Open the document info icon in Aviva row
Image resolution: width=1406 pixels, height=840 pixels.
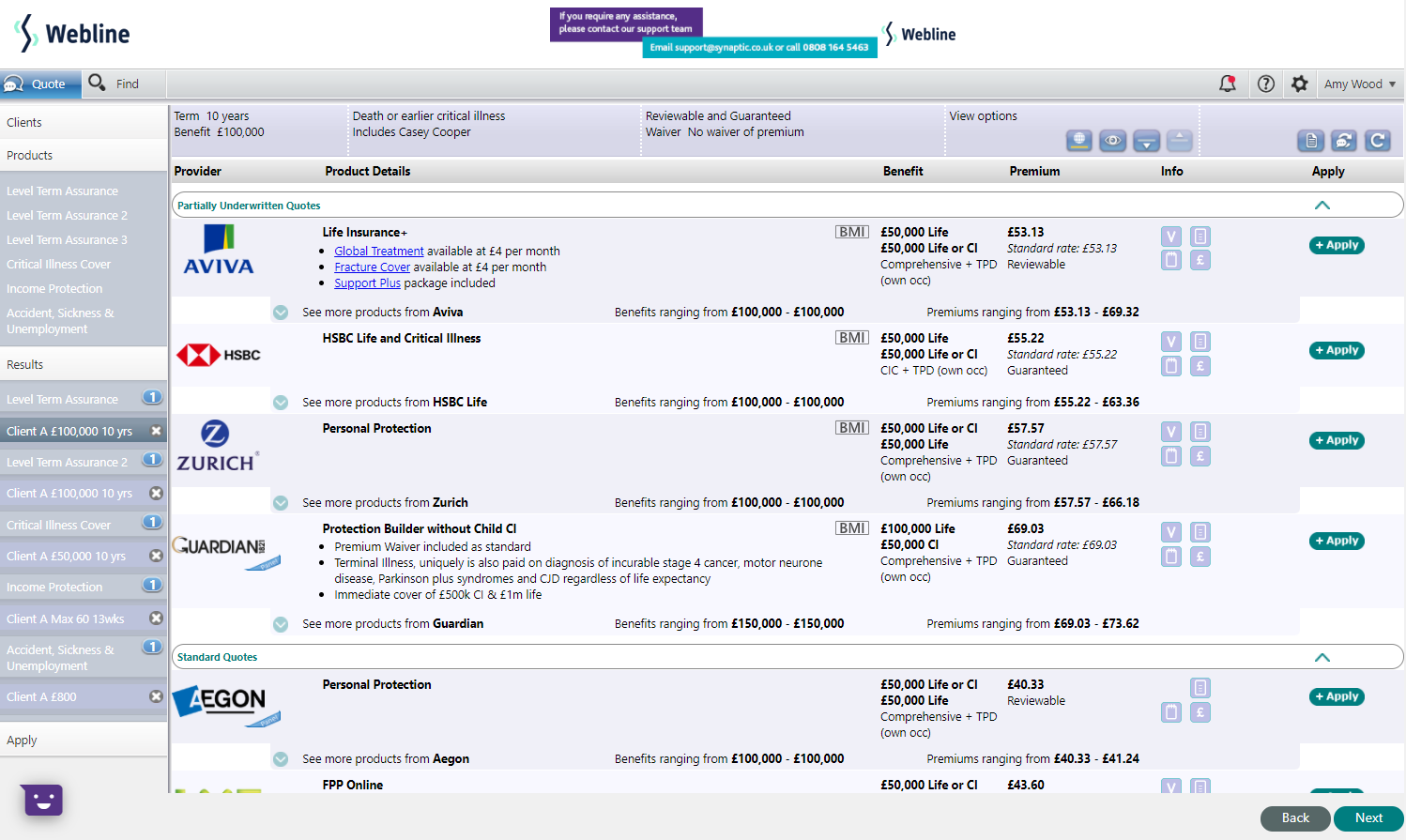pyautogui.click(x=1200, y=237)
